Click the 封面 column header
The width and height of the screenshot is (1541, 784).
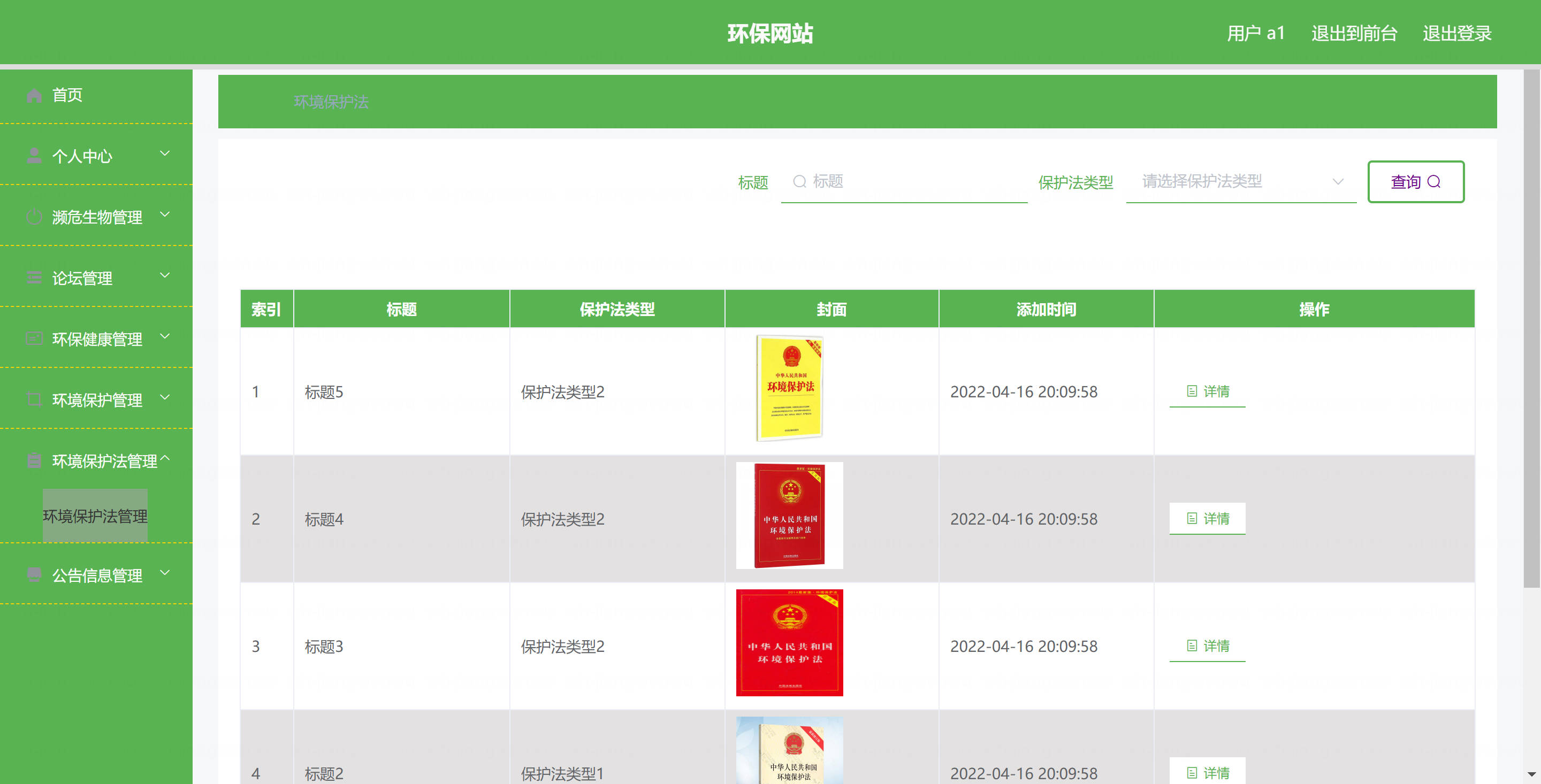click(x=831, y=309)
